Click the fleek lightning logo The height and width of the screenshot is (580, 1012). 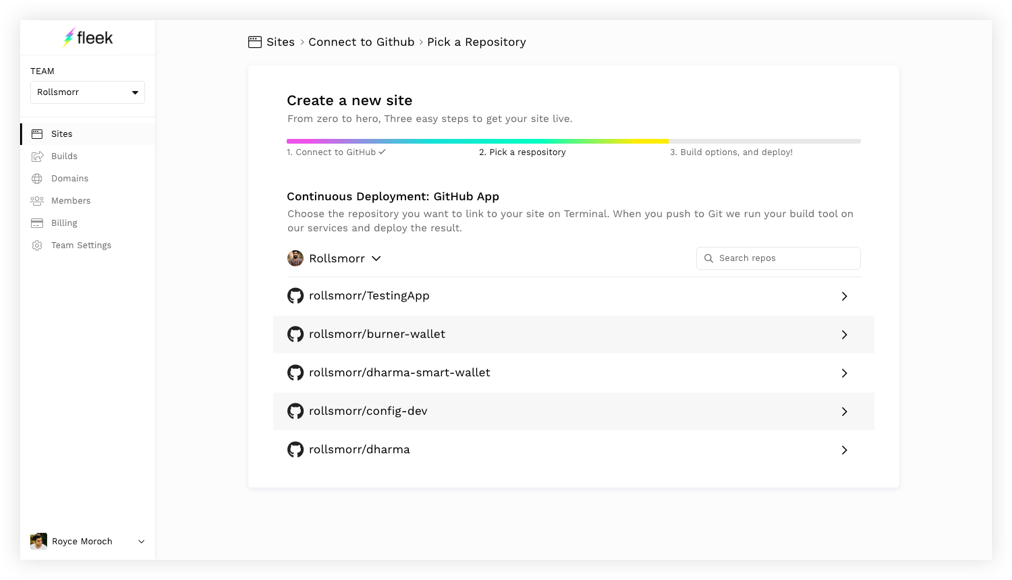68,37
